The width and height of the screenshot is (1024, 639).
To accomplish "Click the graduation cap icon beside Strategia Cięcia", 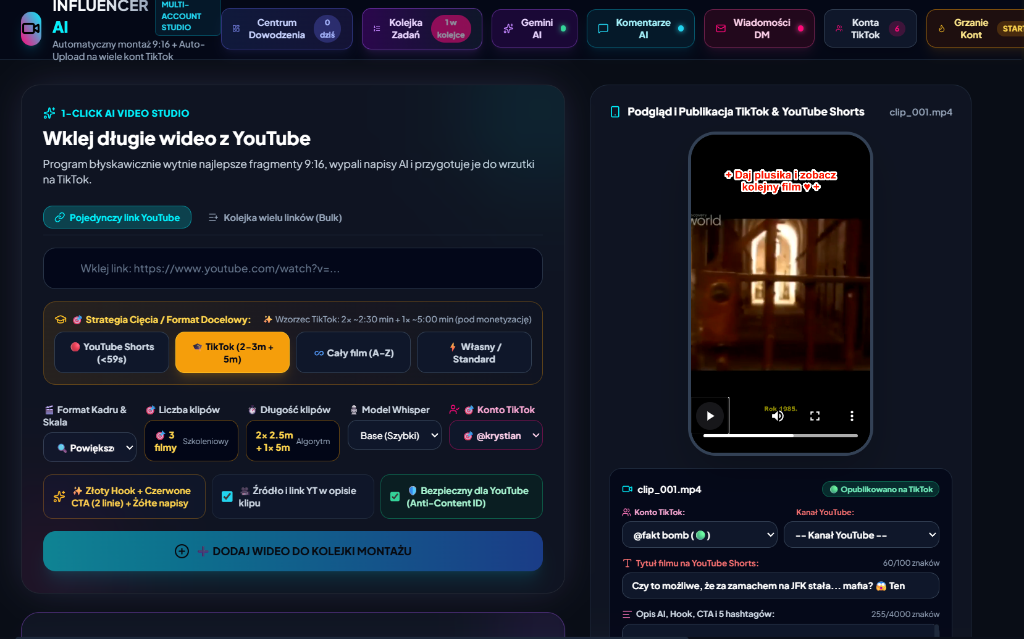I will (61, 320).
